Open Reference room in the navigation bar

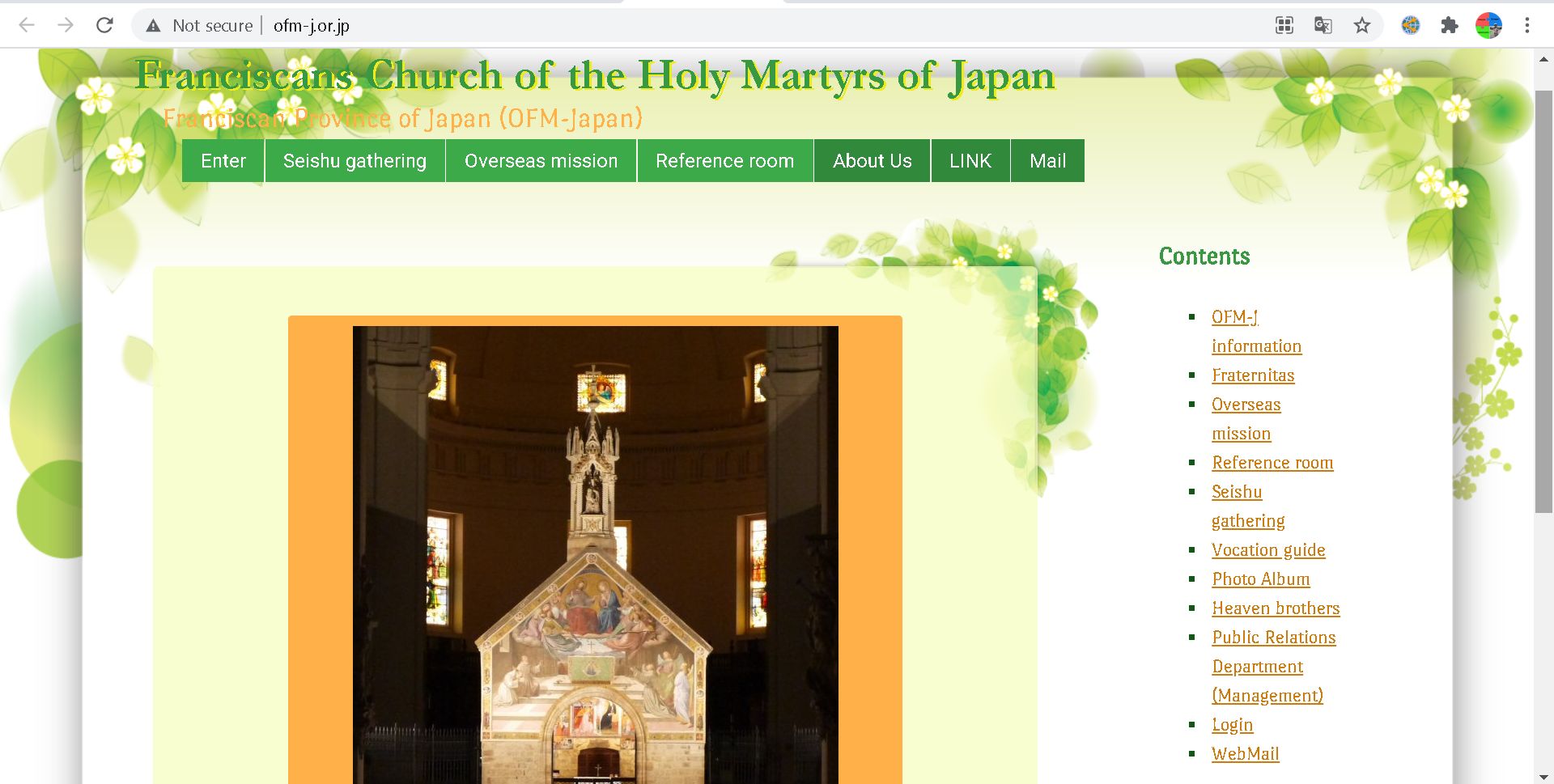(x=724, y=160)
